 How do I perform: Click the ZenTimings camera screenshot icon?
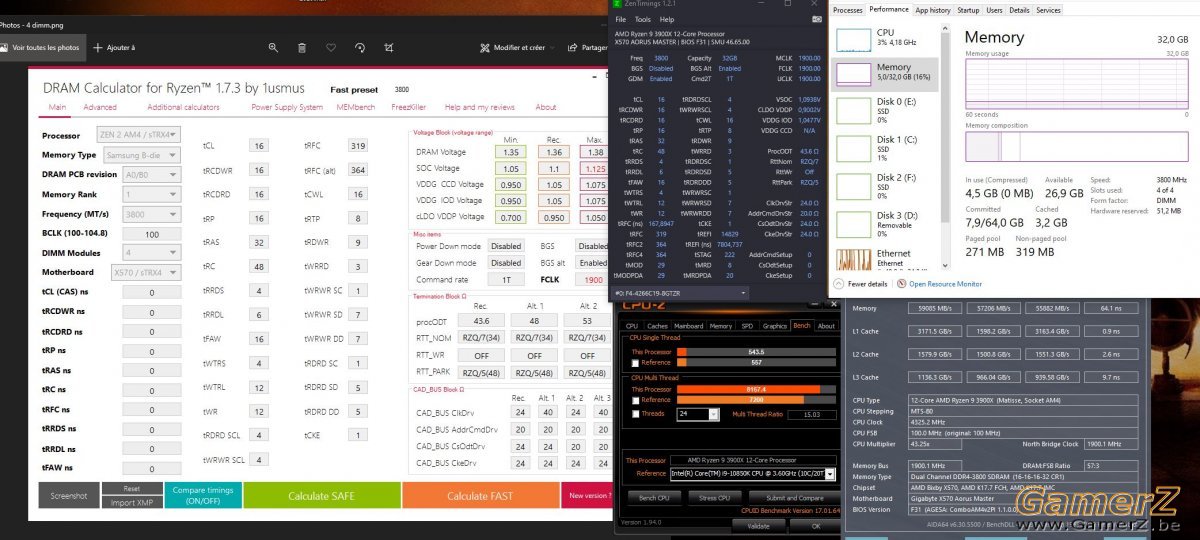click(x=816, y=19)
